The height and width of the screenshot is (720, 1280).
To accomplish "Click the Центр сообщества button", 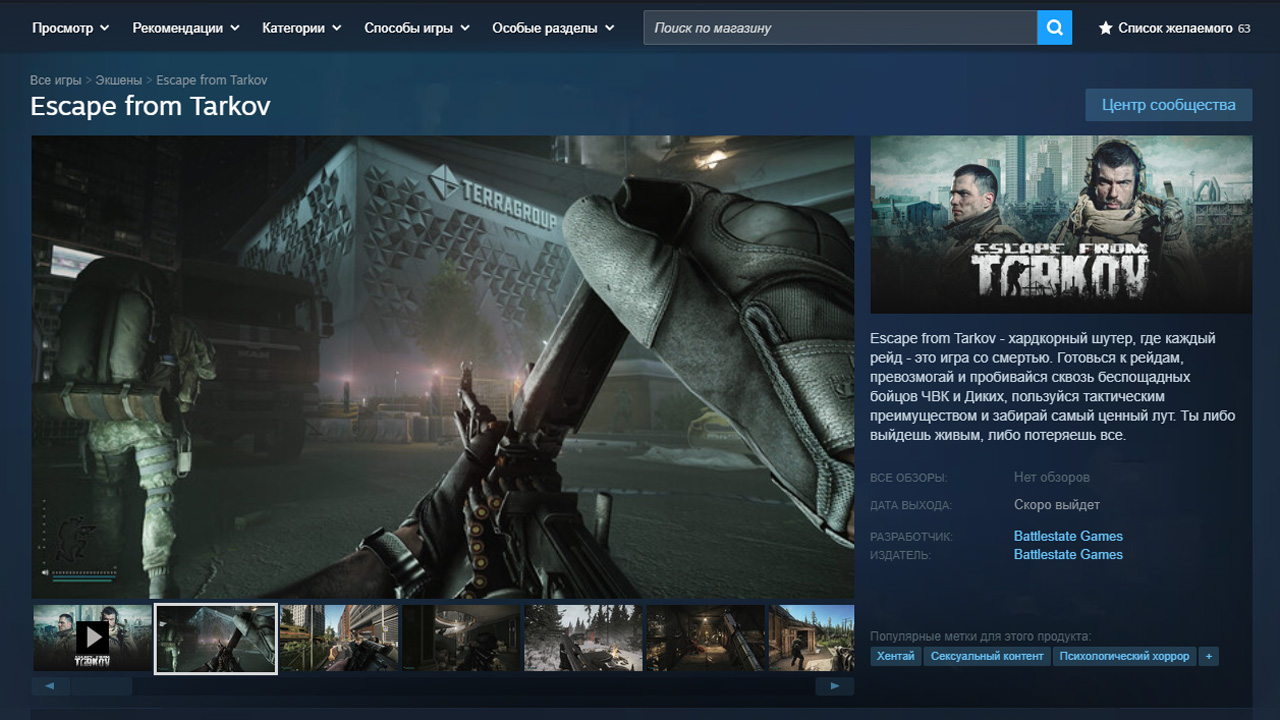I will tap(1168, 104).
